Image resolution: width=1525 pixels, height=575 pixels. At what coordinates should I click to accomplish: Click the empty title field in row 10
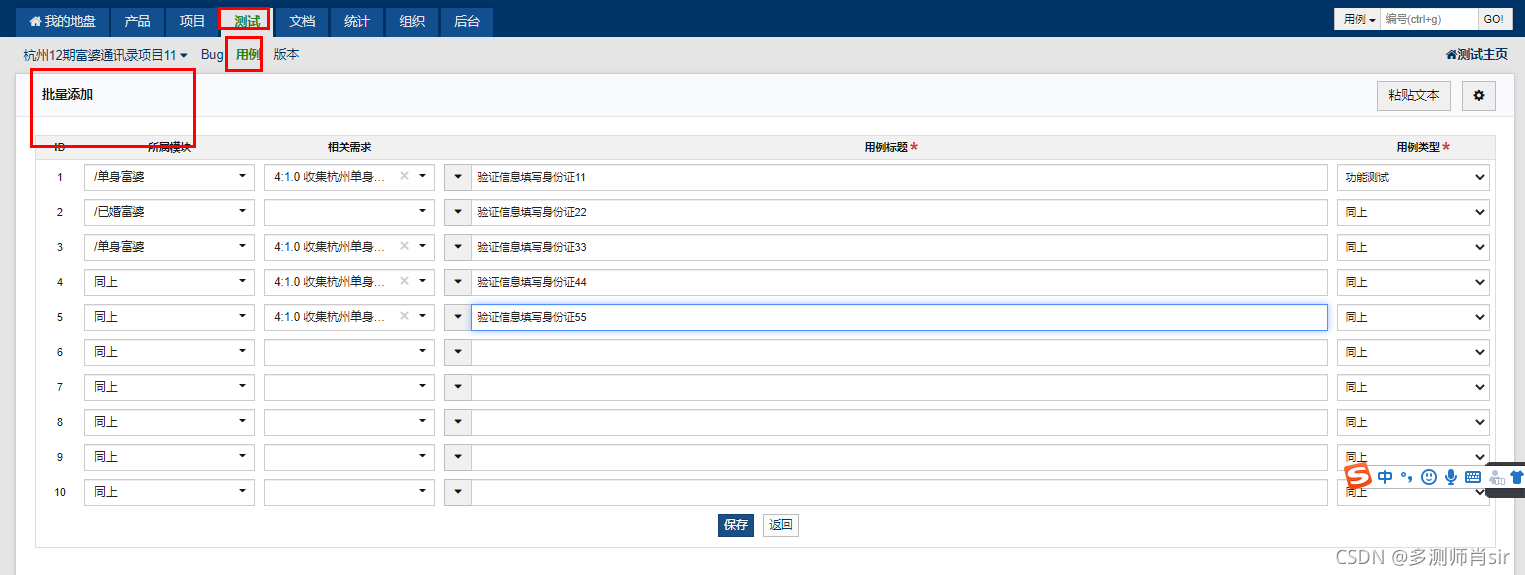click(x=900, y=492)
